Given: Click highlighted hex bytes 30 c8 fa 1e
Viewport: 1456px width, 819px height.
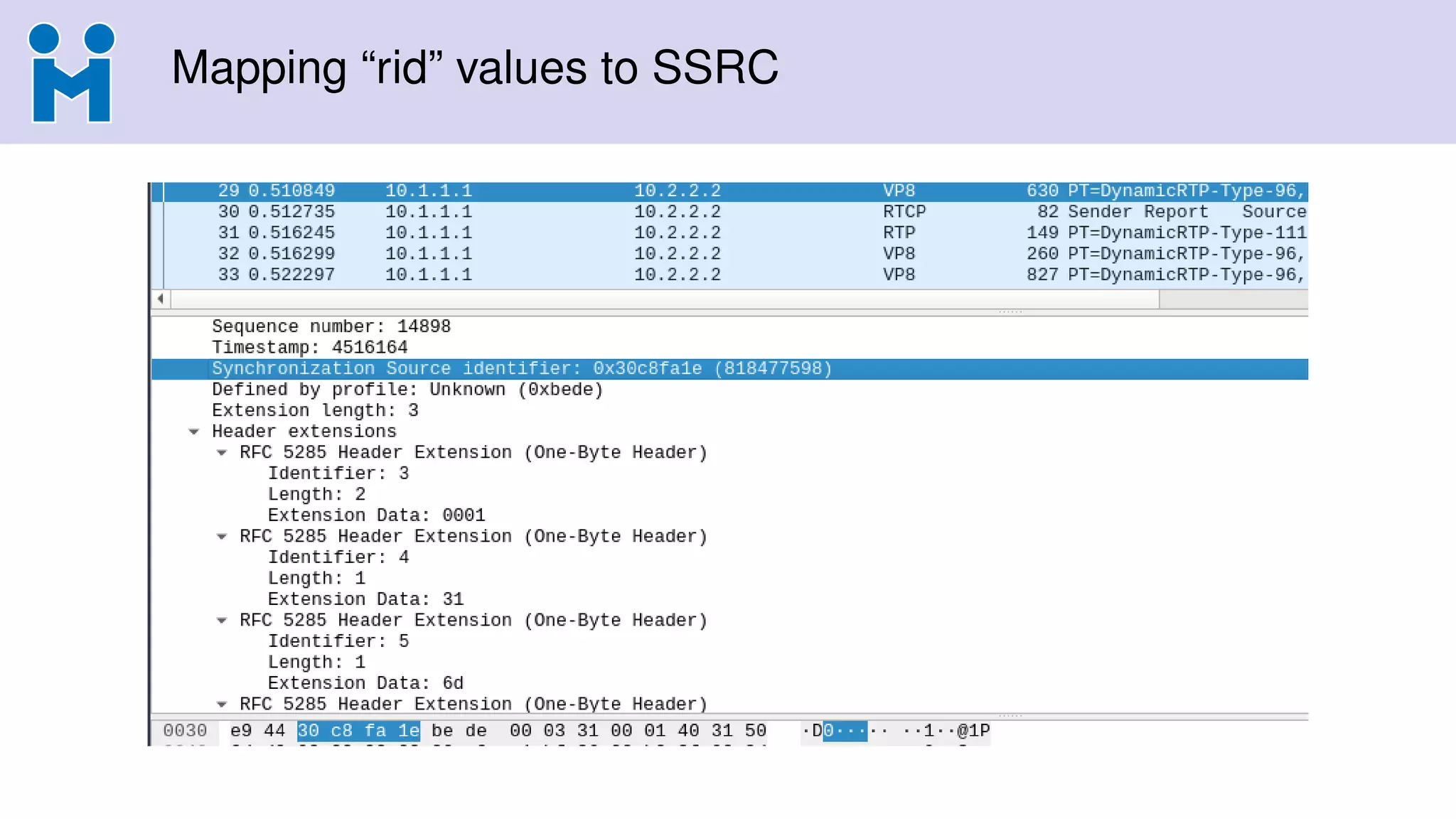Looking at the screenshot, I should click(x=358, y=731).
